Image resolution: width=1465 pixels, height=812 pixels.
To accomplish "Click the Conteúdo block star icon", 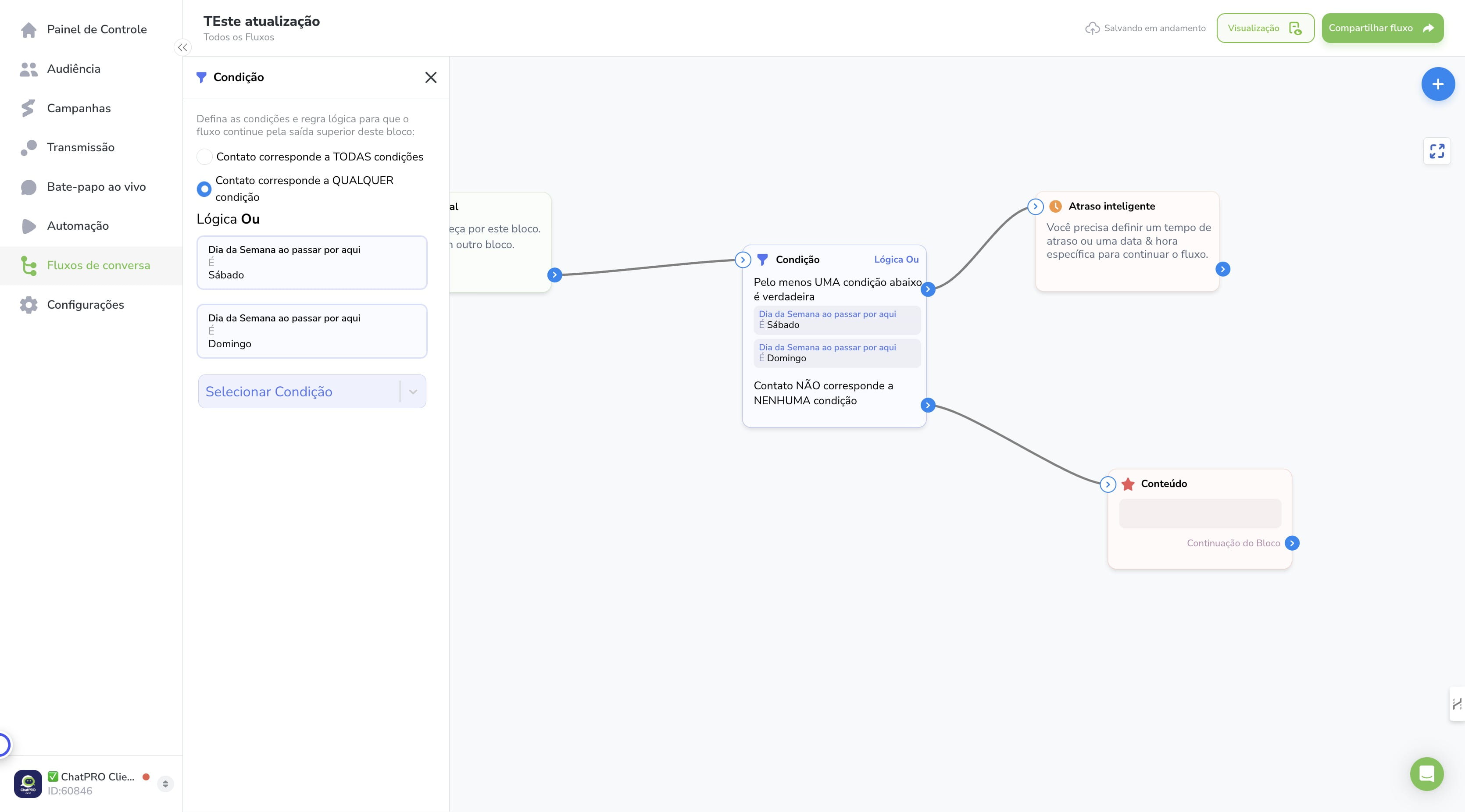I will click(x=1128, y=484).
